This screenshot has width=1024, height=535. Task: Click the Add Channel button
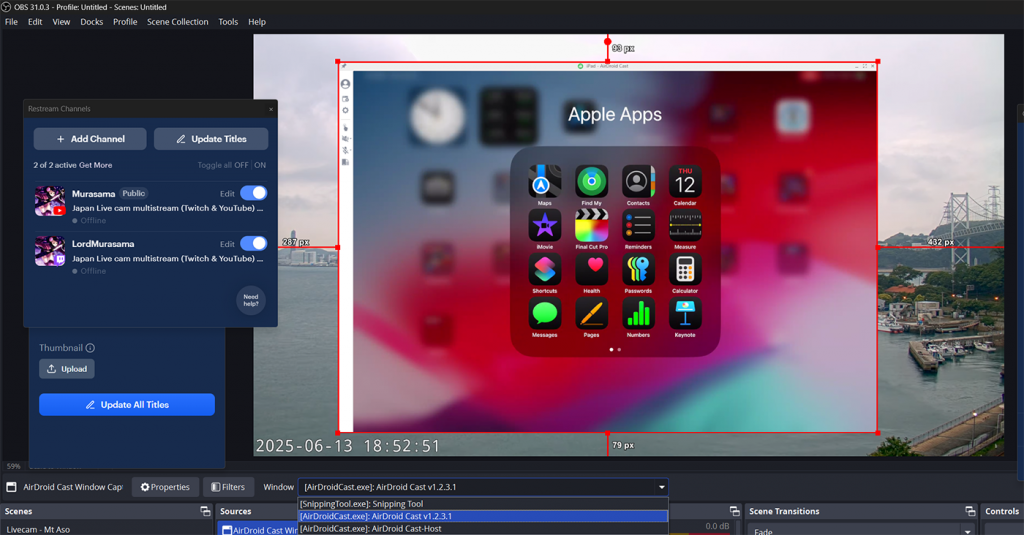pyautogui.click(x=90, y=139)
